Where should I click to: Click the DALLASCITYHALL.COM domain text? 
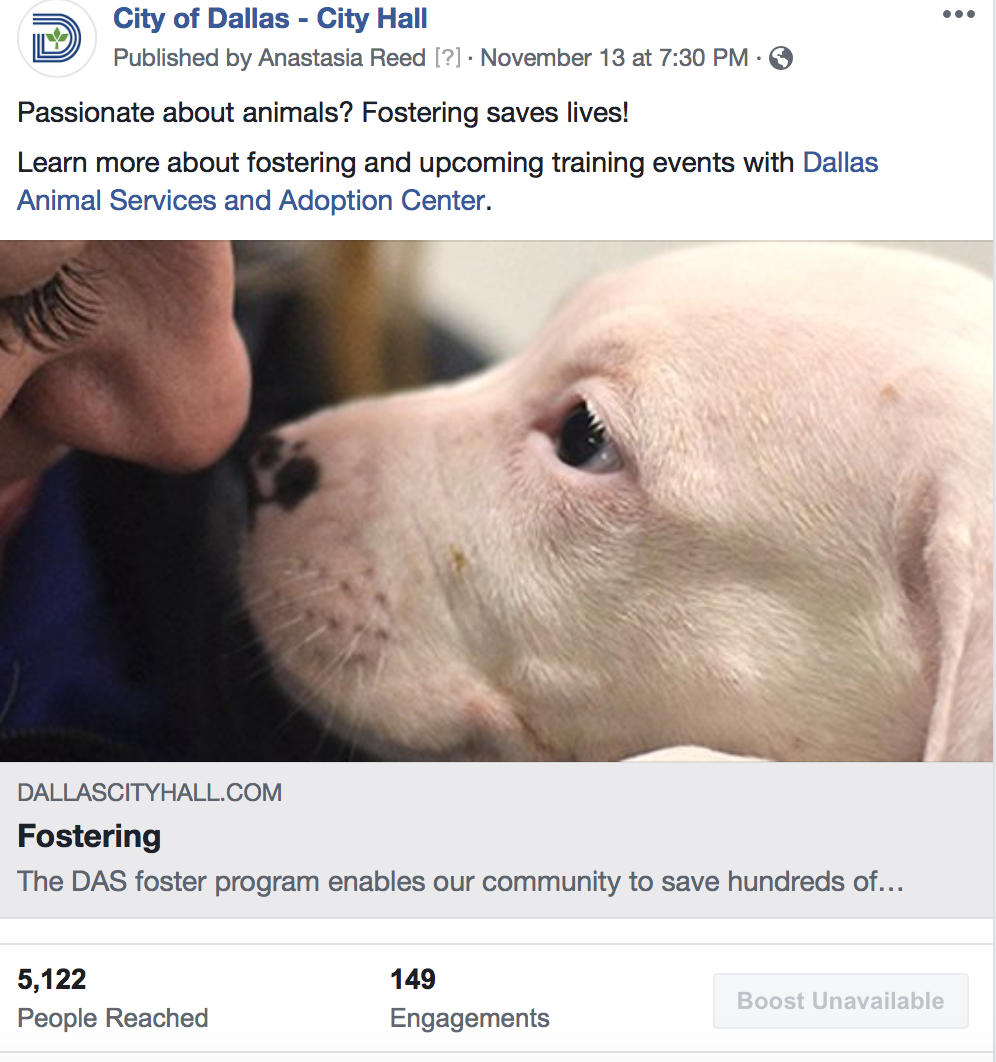coord(150,793)
